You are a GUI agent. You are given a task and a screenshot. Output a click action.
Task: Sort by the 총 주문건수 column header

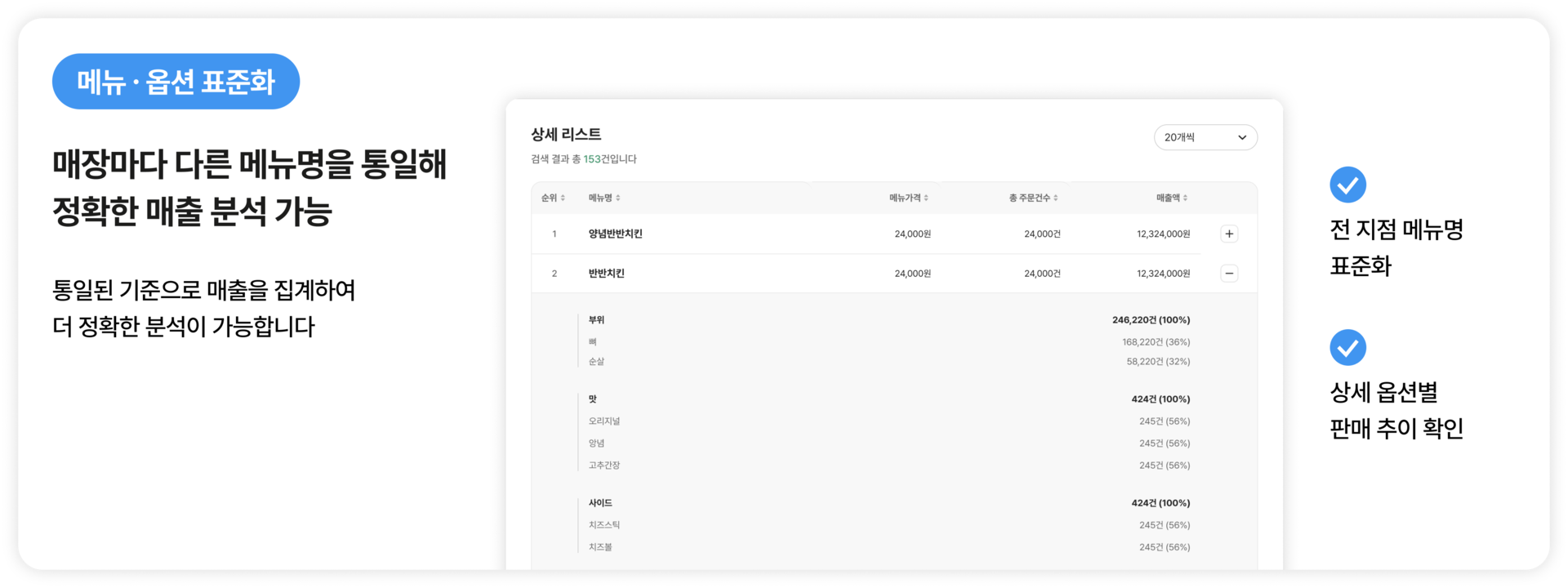coord(1033,198)
